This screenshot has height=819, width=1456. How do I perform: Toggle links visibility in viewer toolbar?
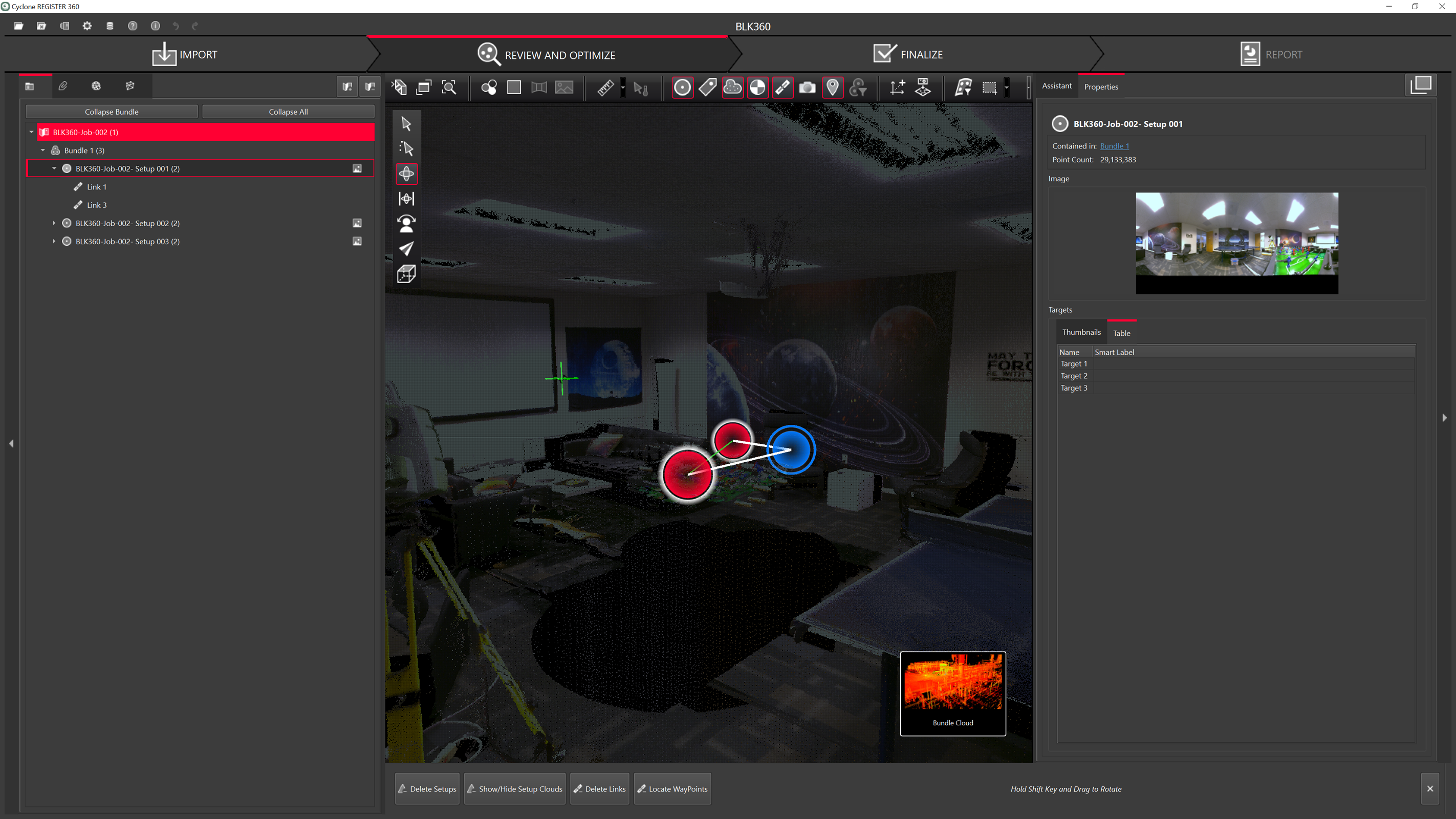(783, 88)
